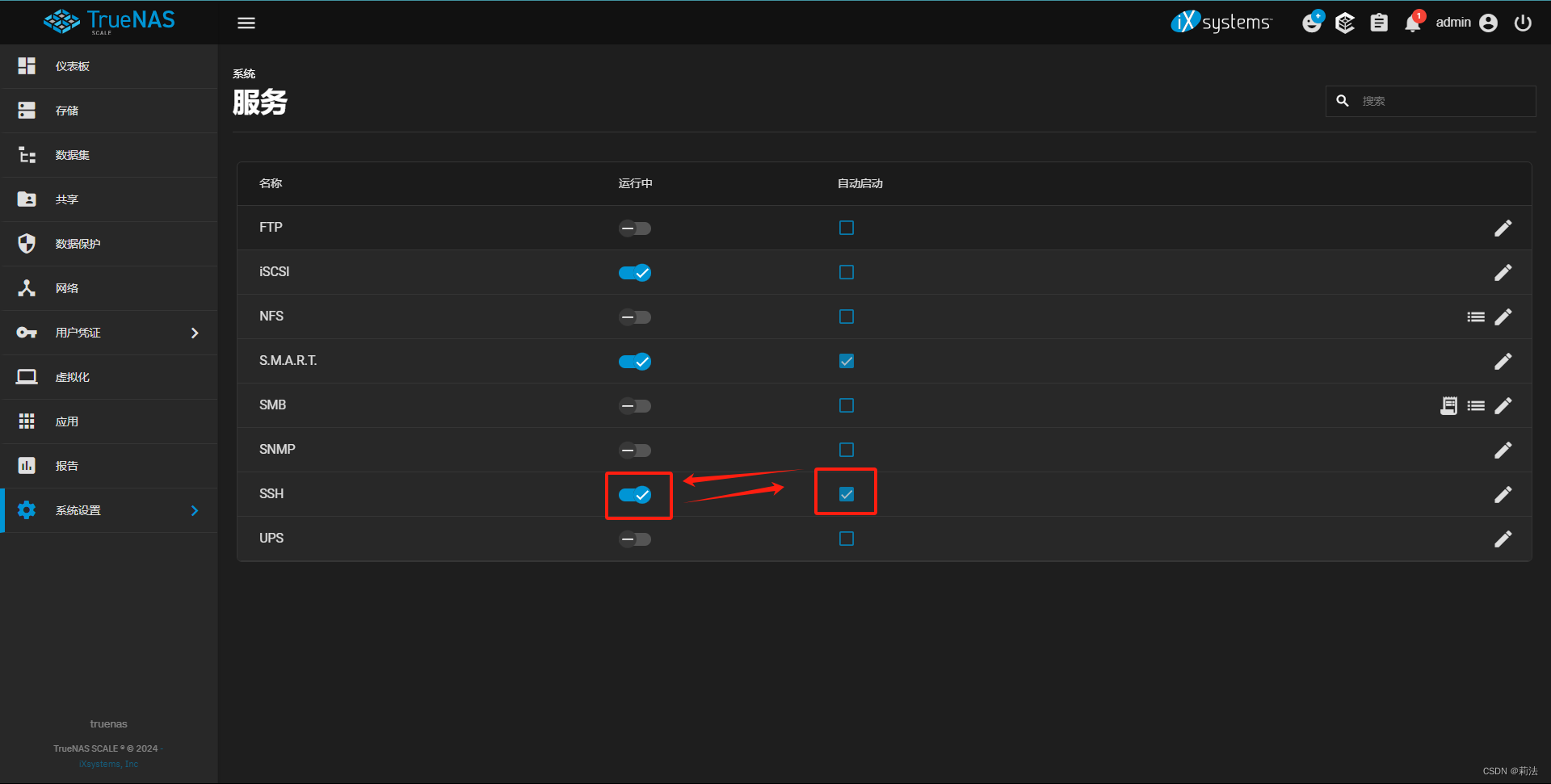Go to 仪表板 dashboard

pos(109,66)
